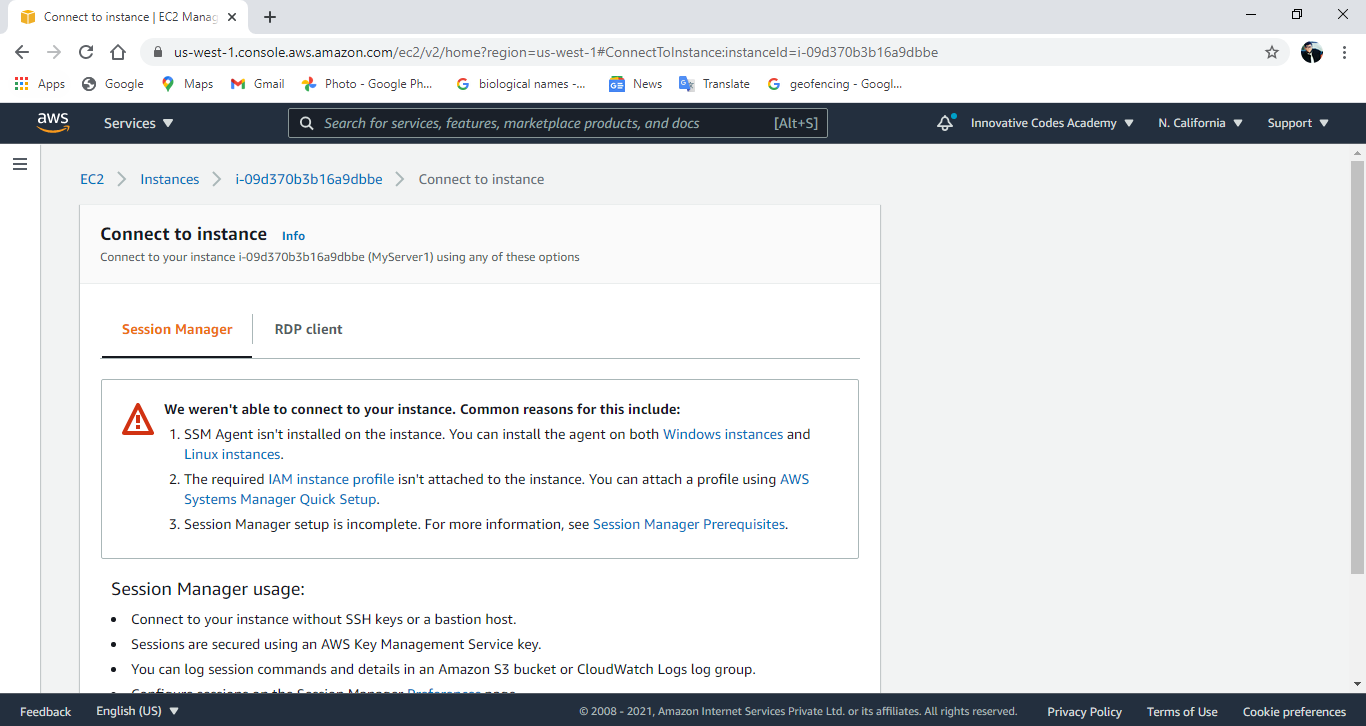Open the browser profile avatar

point(1311,52)
